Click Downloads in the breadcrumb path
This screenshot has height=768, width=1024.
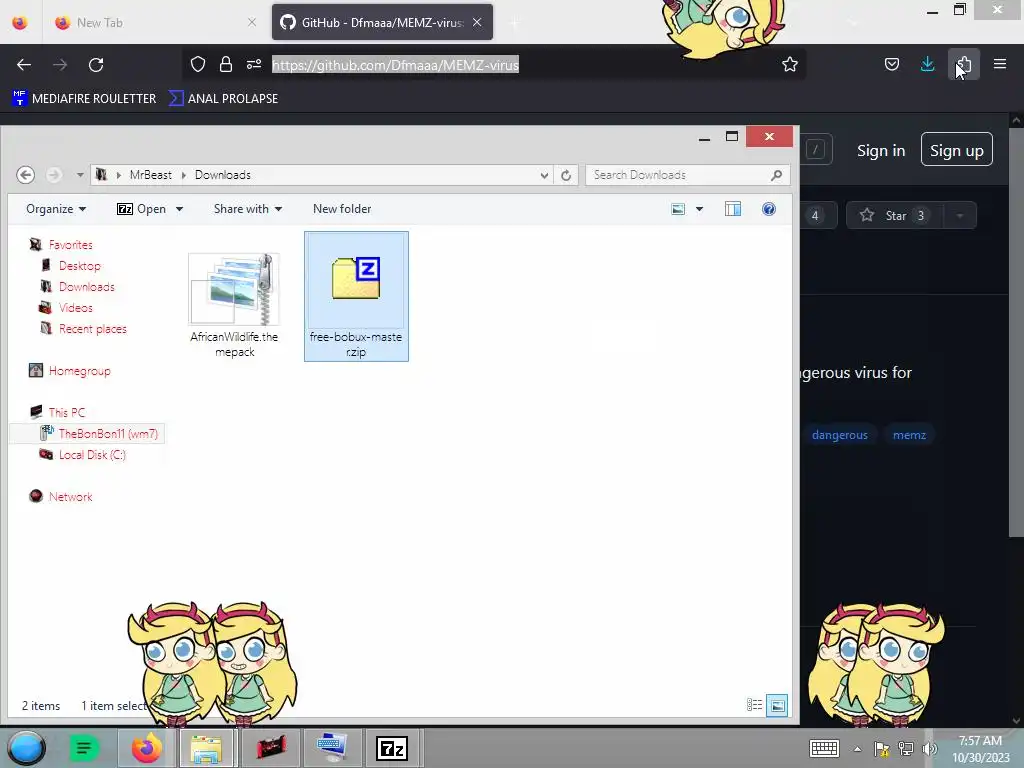click(x=223, y=175)
